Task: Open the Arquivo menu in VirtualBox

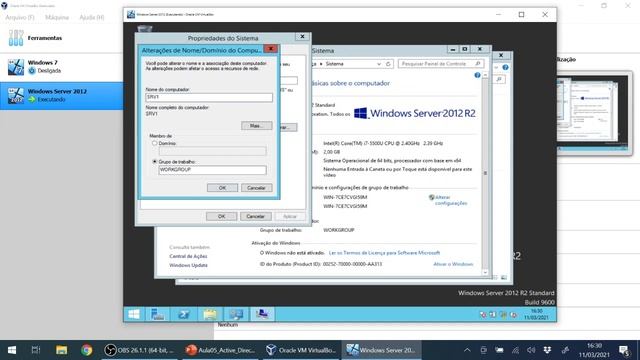Action: pos(20,18)
